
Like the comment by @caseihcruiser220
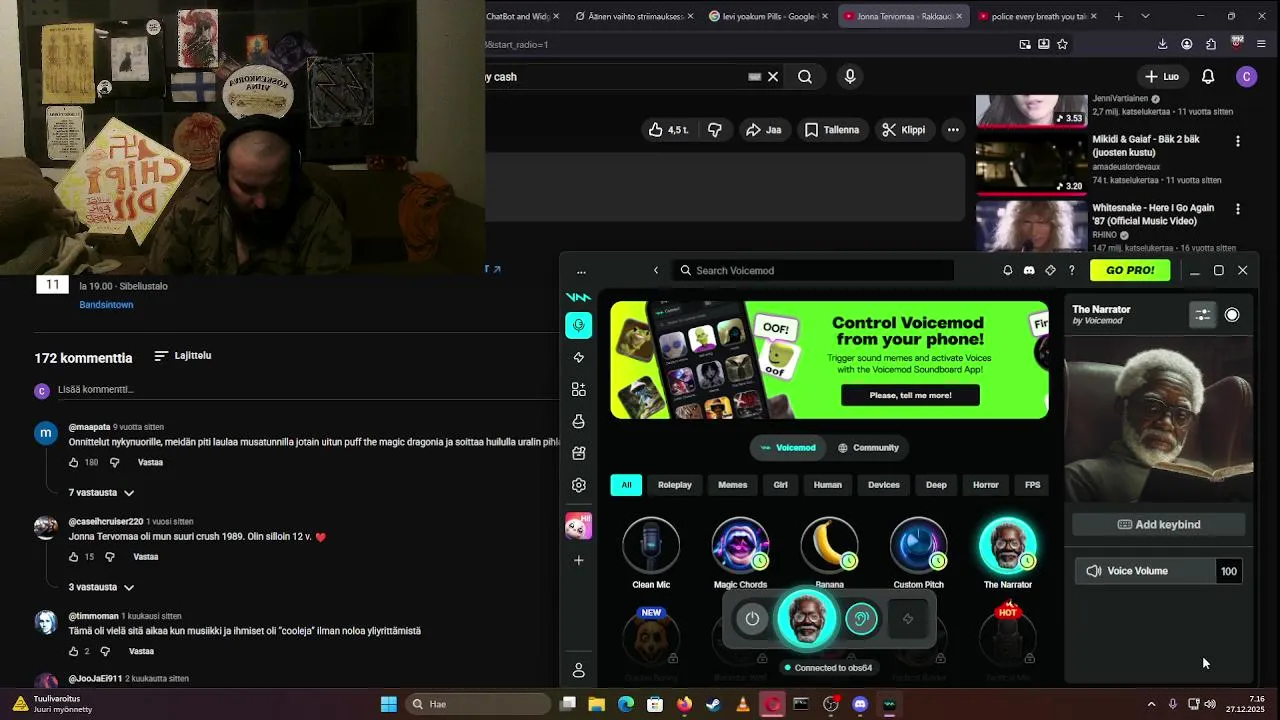tap(73, 556)
